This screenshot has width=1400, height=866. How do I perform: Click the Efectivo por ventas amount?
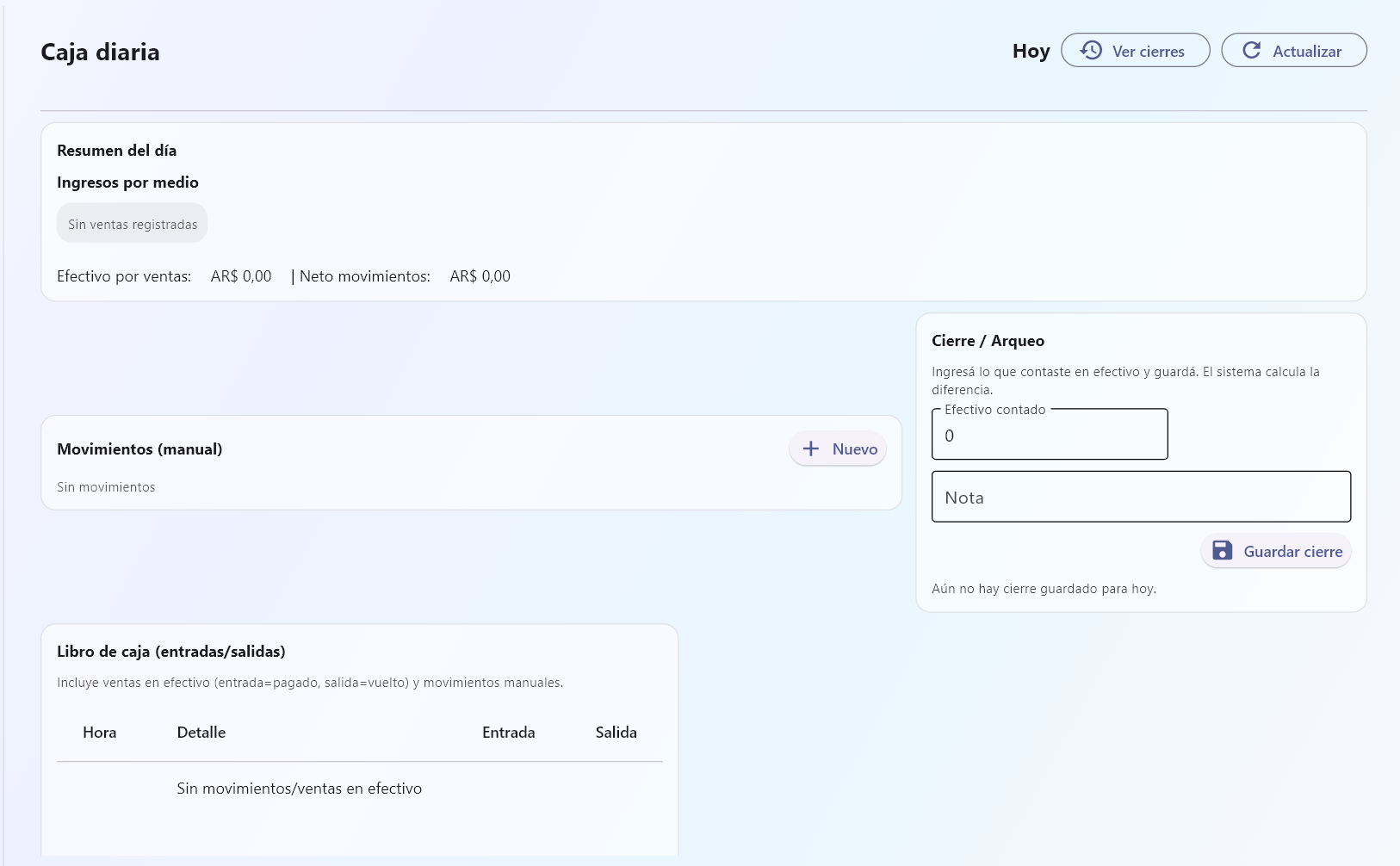(x=241, y=276)
